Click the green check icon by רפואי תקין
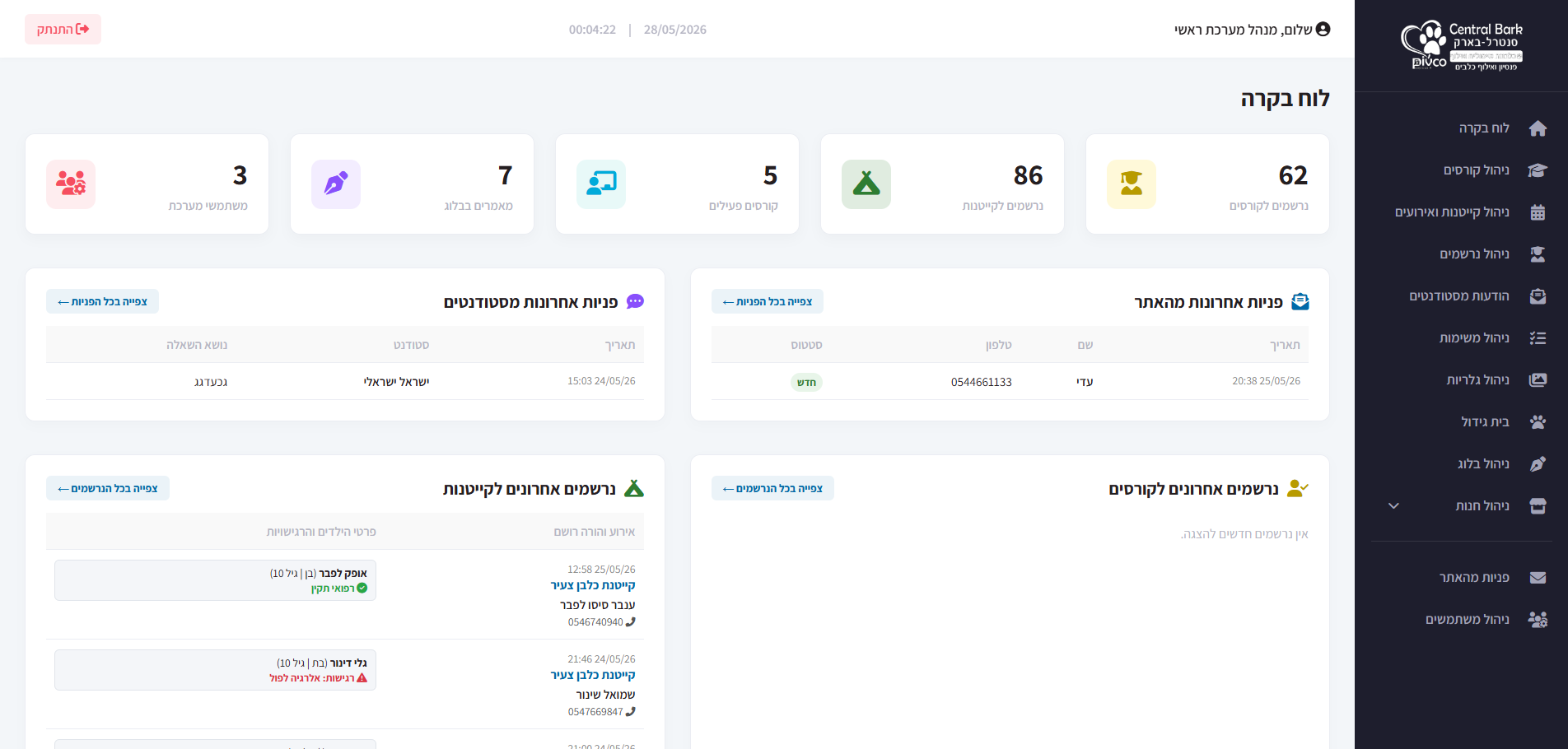The width and height of the screenshot is (1568, 749). (362, 588)
